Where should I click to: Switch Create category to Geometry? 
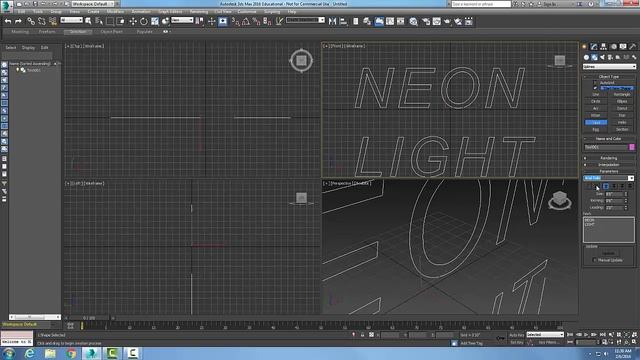point(587,57)
